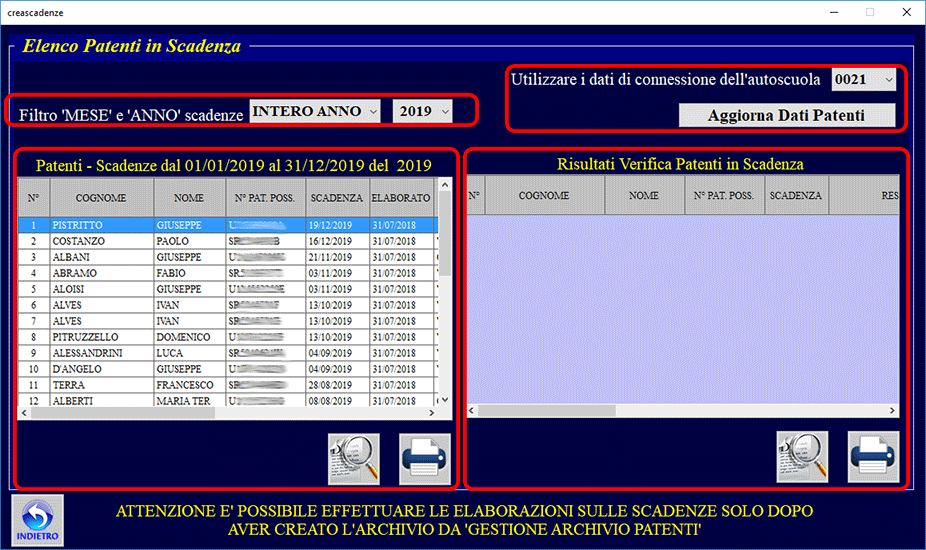Click Risultati table horizontal scrollbar left arrow
The height and width of the screenshot is (550, 926).
click(471, 410)
